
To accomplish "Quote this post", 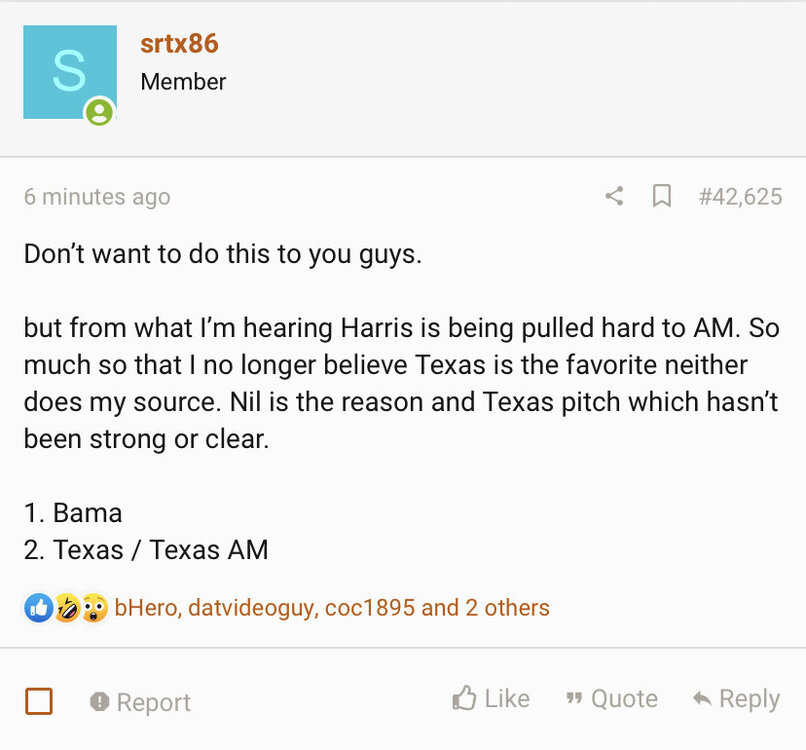I will point(612,698).
